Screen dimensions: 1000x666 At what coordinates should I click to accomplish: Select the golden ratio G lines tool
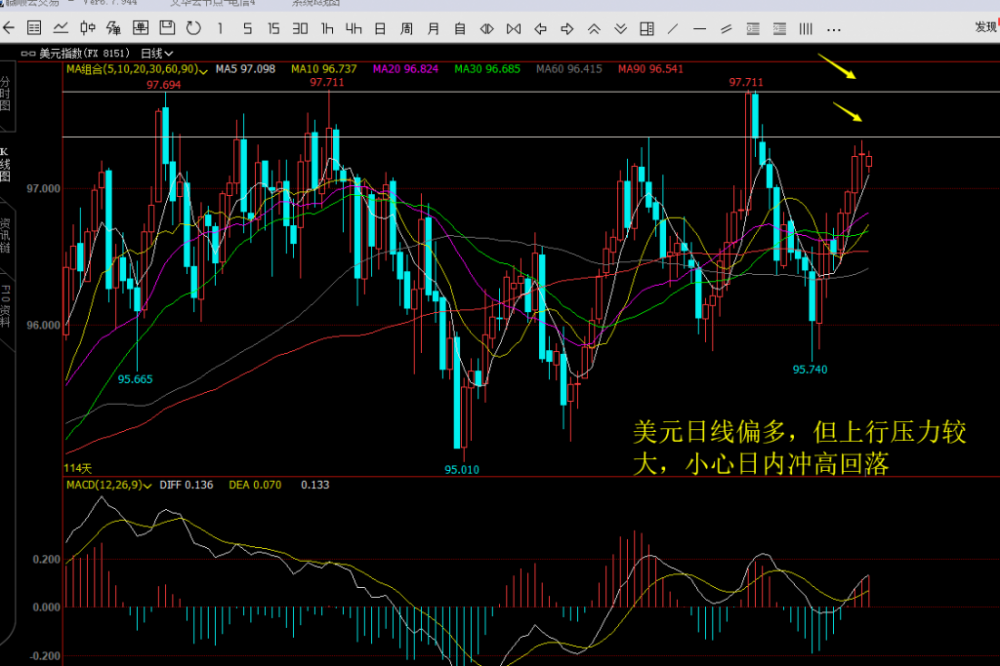coord(753,29)
